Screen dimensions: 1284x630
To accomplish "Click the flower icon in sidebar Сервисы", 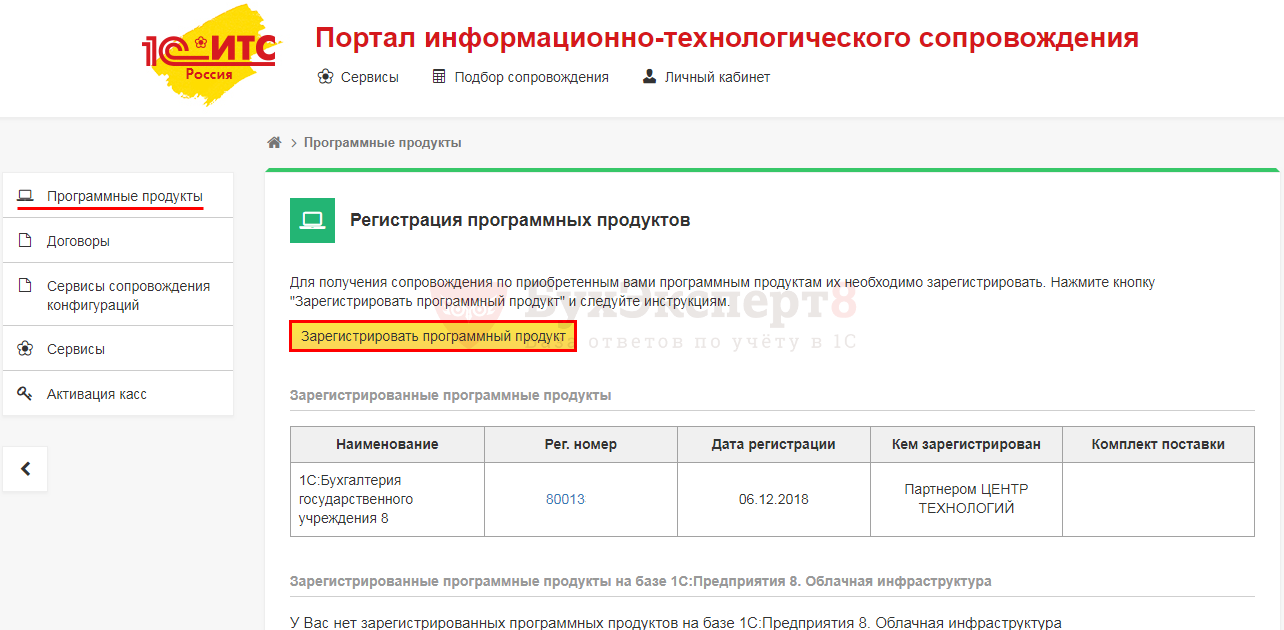I will [26, 349].
